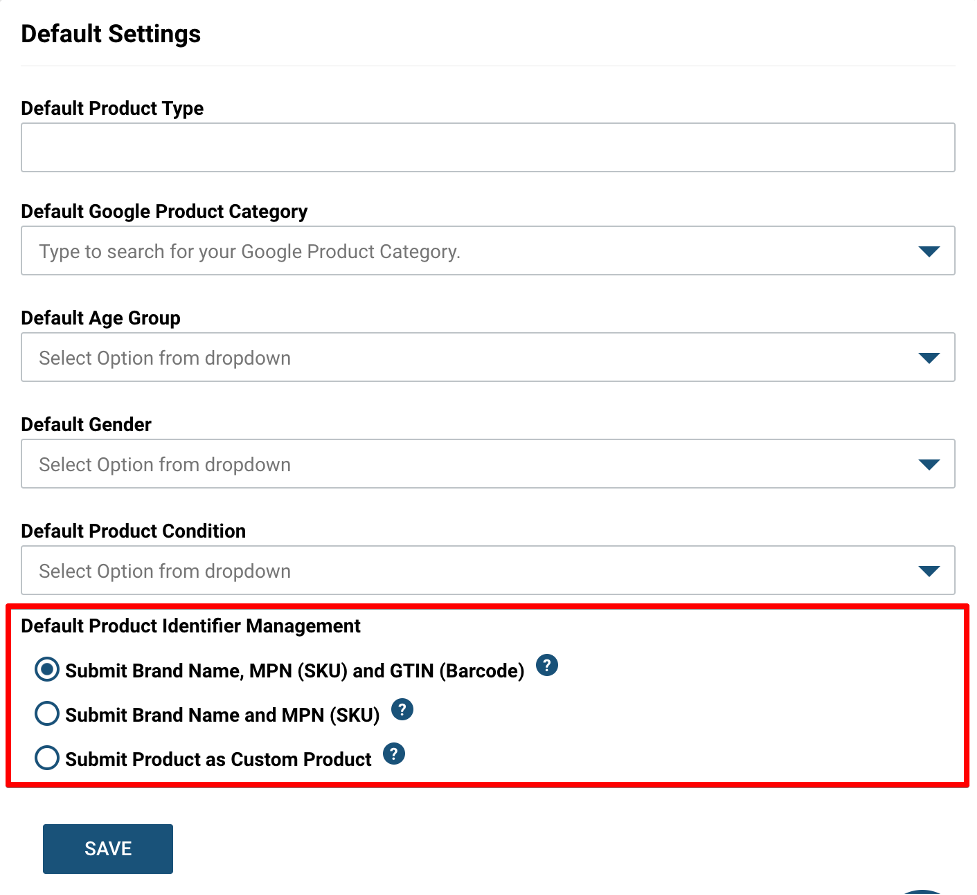Image resolution: width=977 pixels, height=895 pixels.
Task: Click the Default Google Product Category label
Action: point(164,212)
